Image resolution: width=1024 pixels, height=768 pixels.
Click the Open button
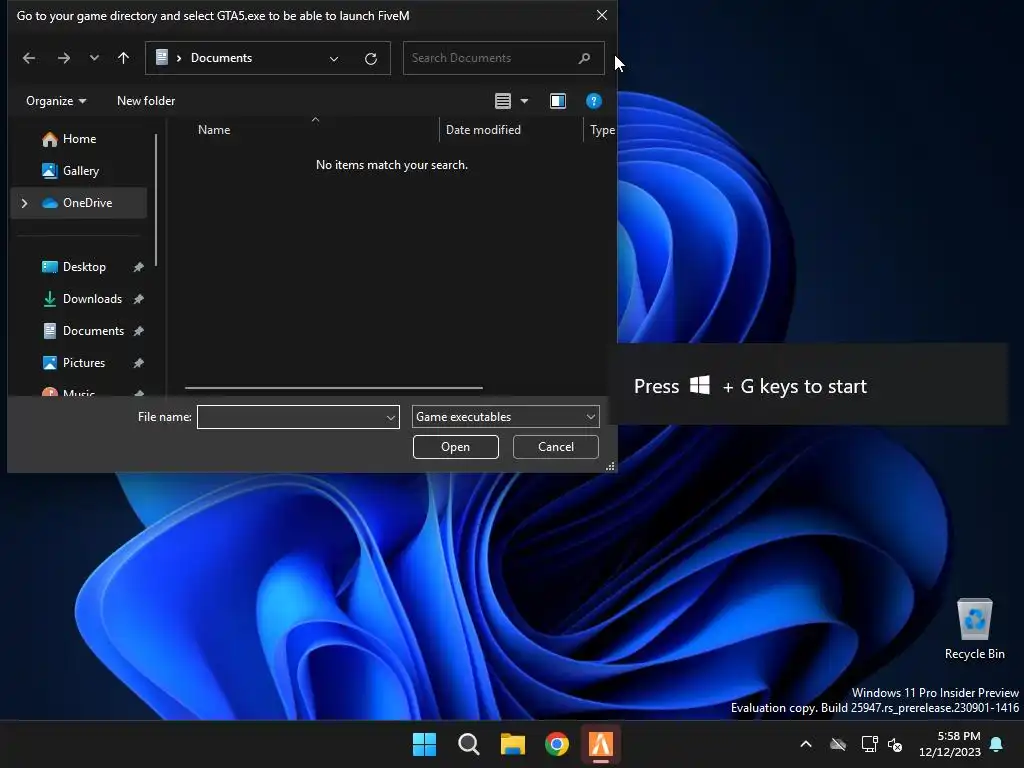[x=456, y=447]
